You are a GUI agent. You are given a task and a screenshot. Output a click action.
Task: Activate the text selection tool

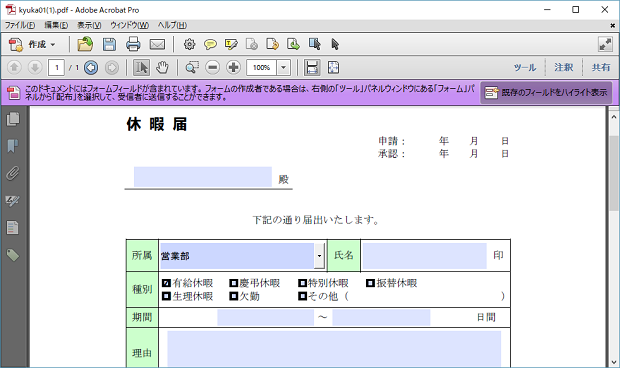(x=141, y=68)
